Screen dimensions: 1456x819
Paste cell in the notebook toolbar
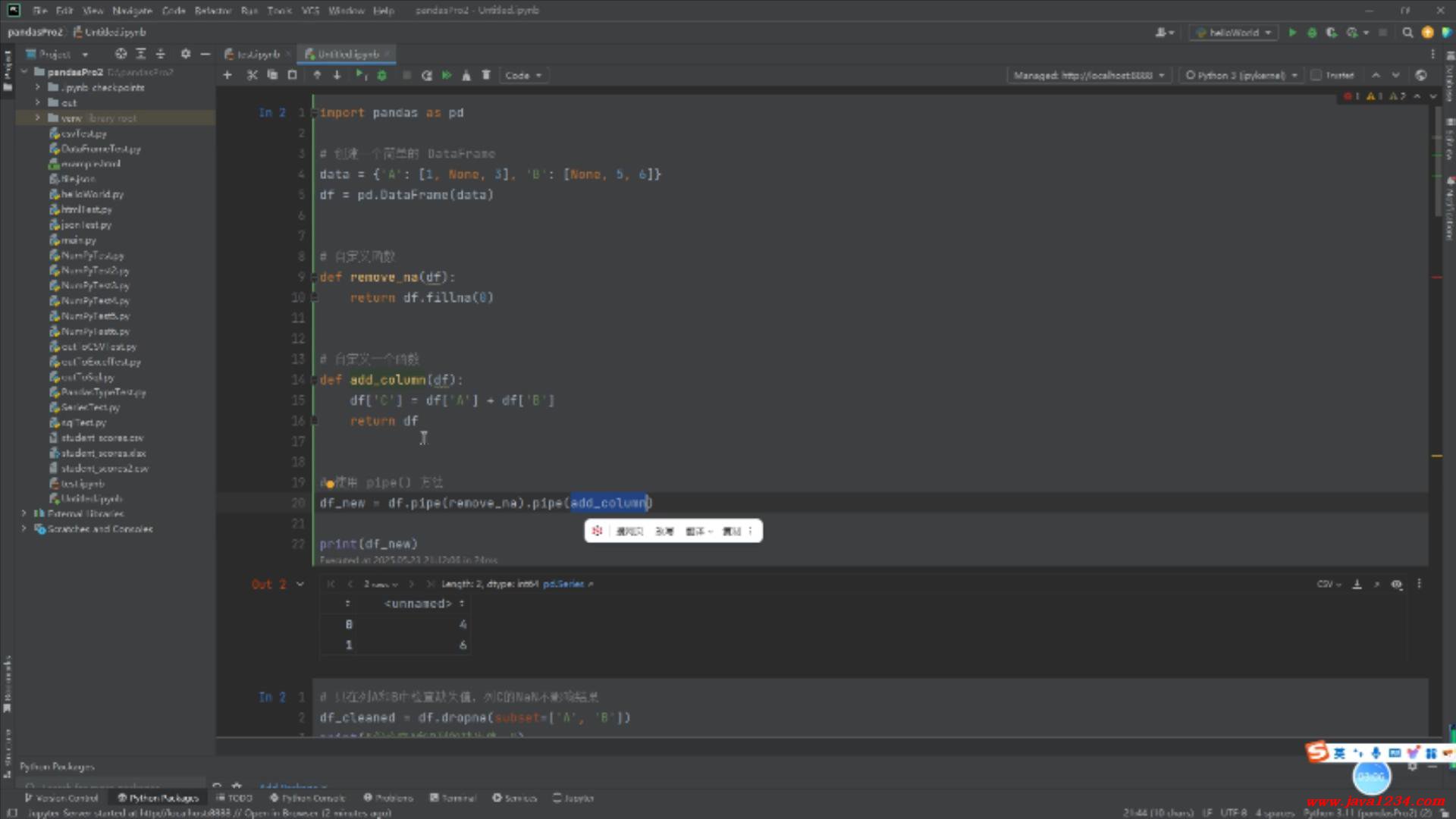point(292,75)
